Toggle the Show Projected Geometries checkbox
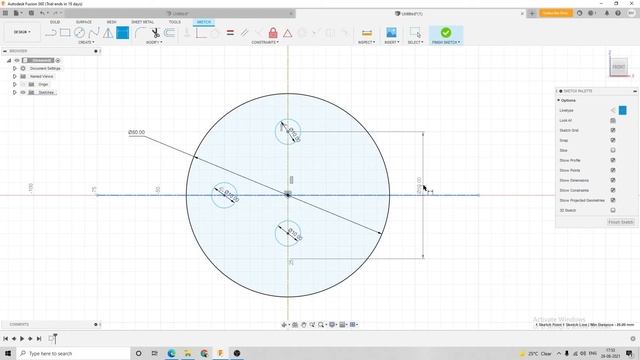Viewport: 640px width, 360px height. (613, 200)
